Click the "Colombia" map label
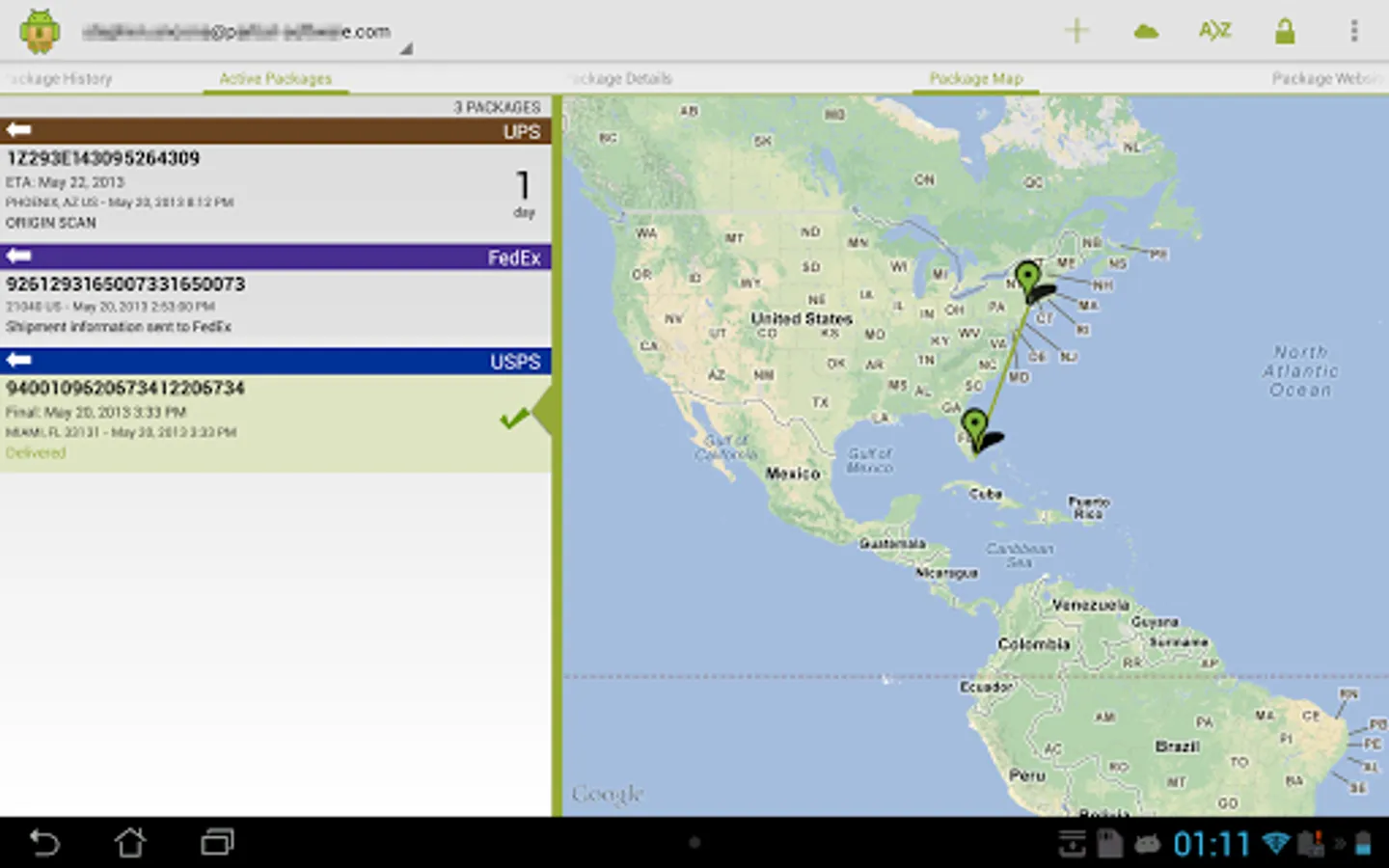This screenshot has width=1389, height=868. [1034, 643]
